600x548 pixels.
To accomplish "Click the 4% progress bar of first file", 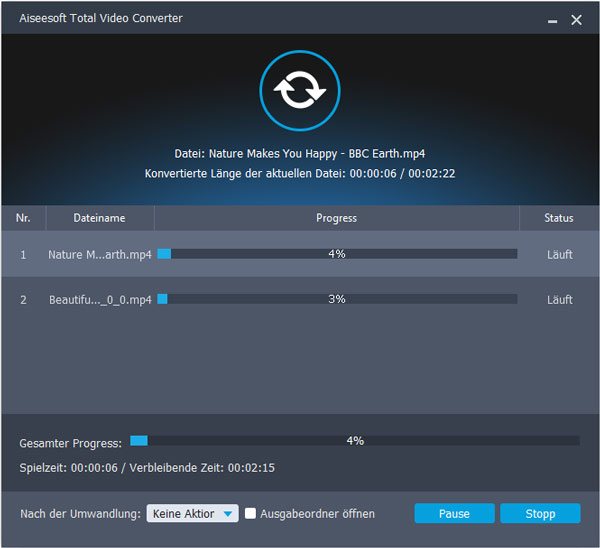I will point(337,254).
